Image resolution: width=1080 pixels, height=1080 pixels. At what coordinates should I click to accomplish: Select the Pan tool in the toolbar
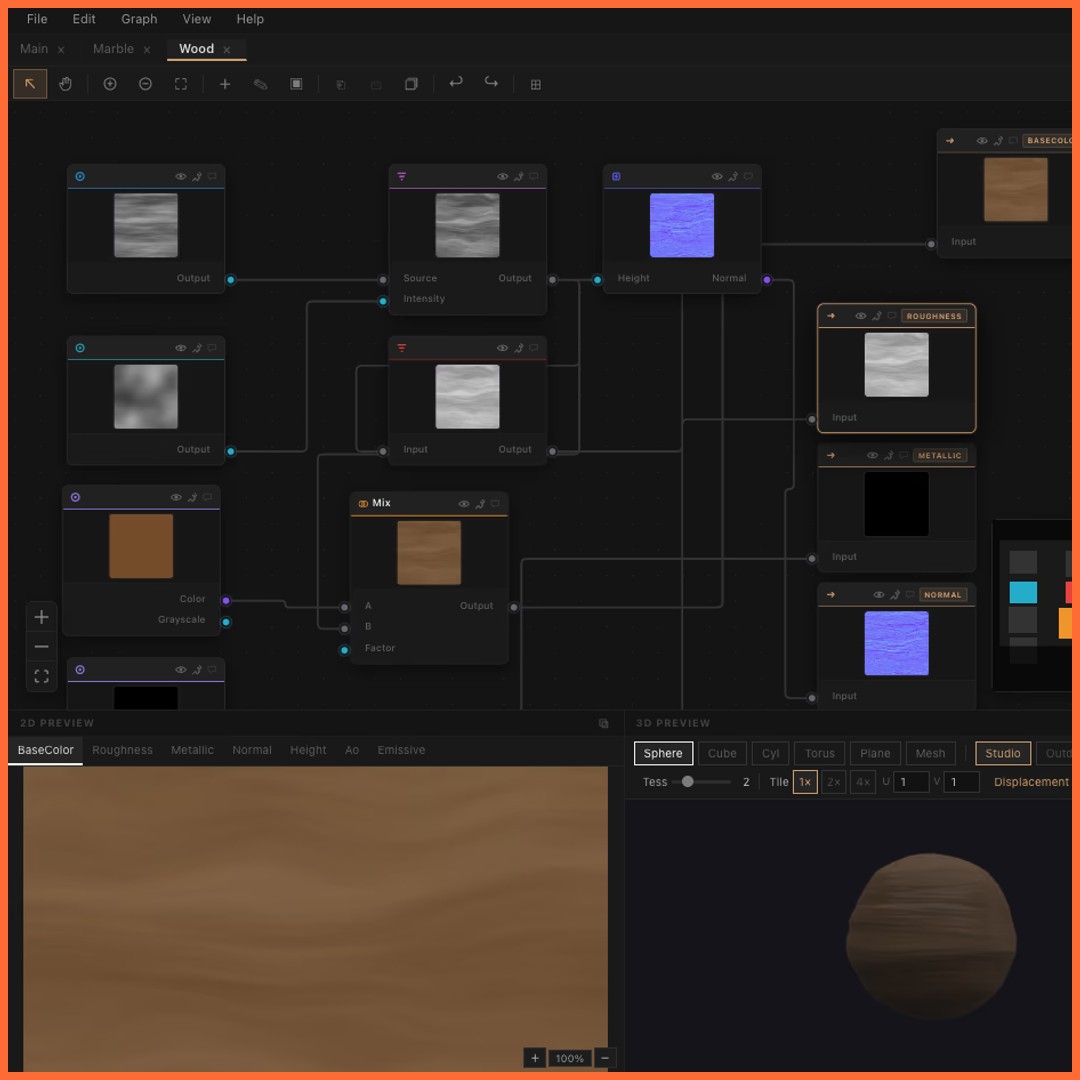pos(65,84)
